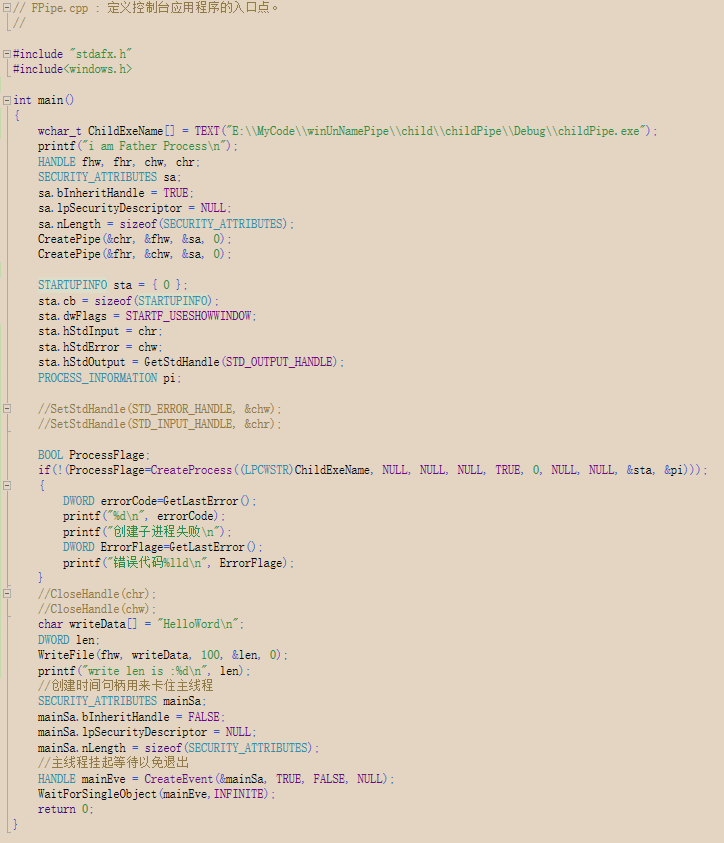Click 'DWORD len;' declaration
724x843 pixels.
coord(68,640)
